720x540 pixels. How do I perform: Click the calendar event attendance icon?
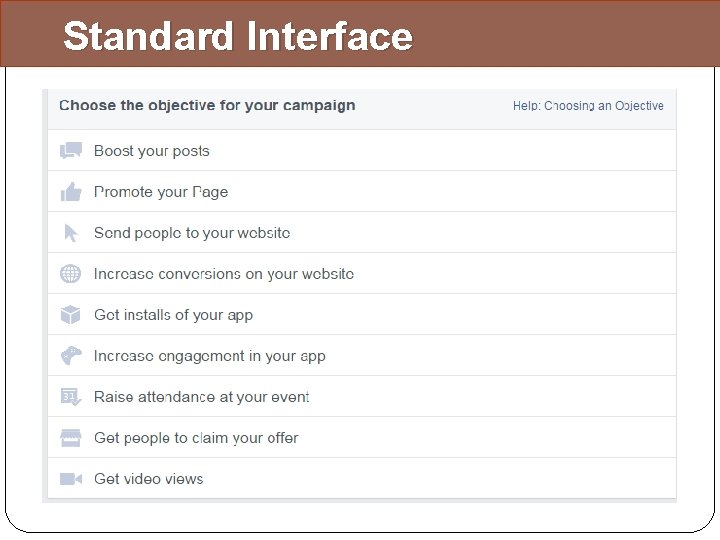pos(70,397)
